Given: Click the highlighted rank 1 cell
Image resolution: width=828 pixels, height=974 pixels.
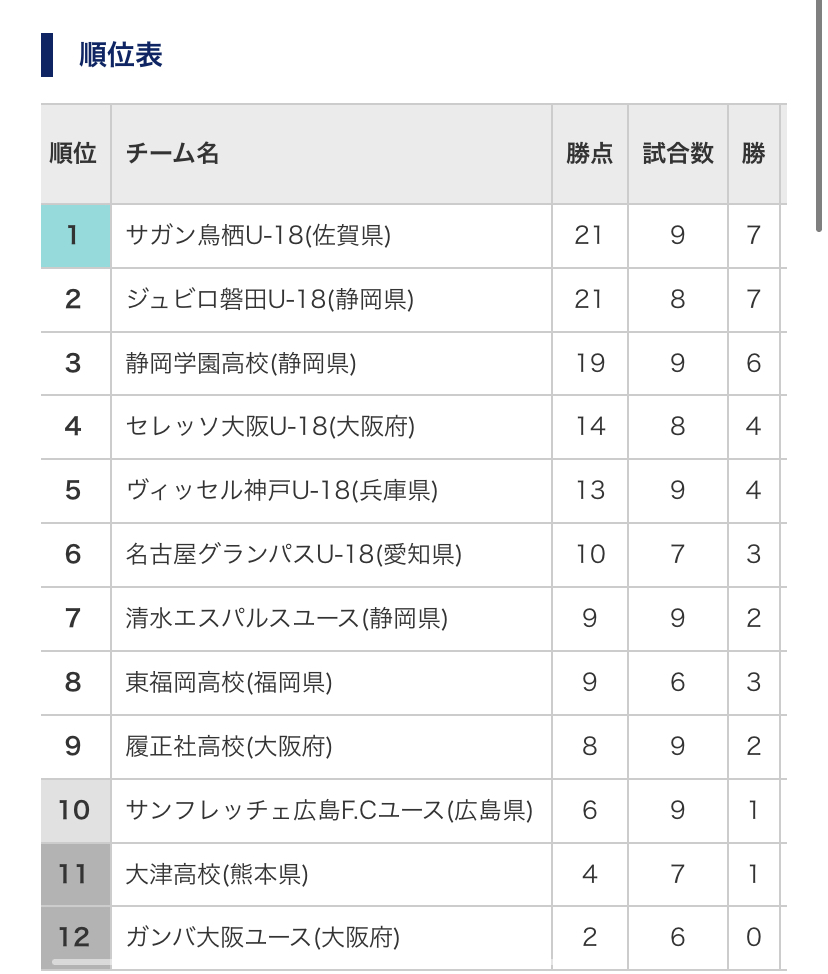Looking at the screenshot, I should (x=76, y=236).
